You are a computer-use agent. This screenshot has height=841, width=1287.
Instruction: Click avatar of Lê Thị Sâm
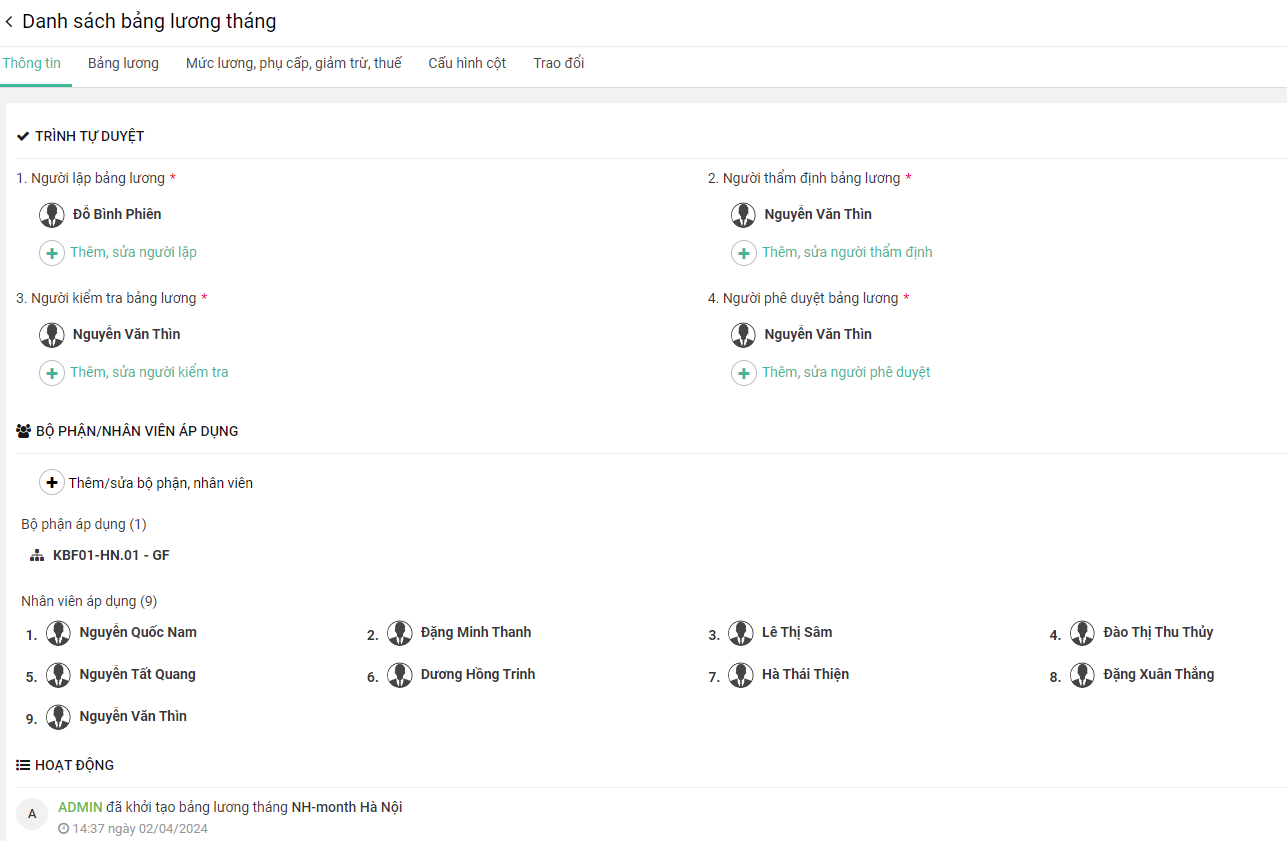(741, 633)
